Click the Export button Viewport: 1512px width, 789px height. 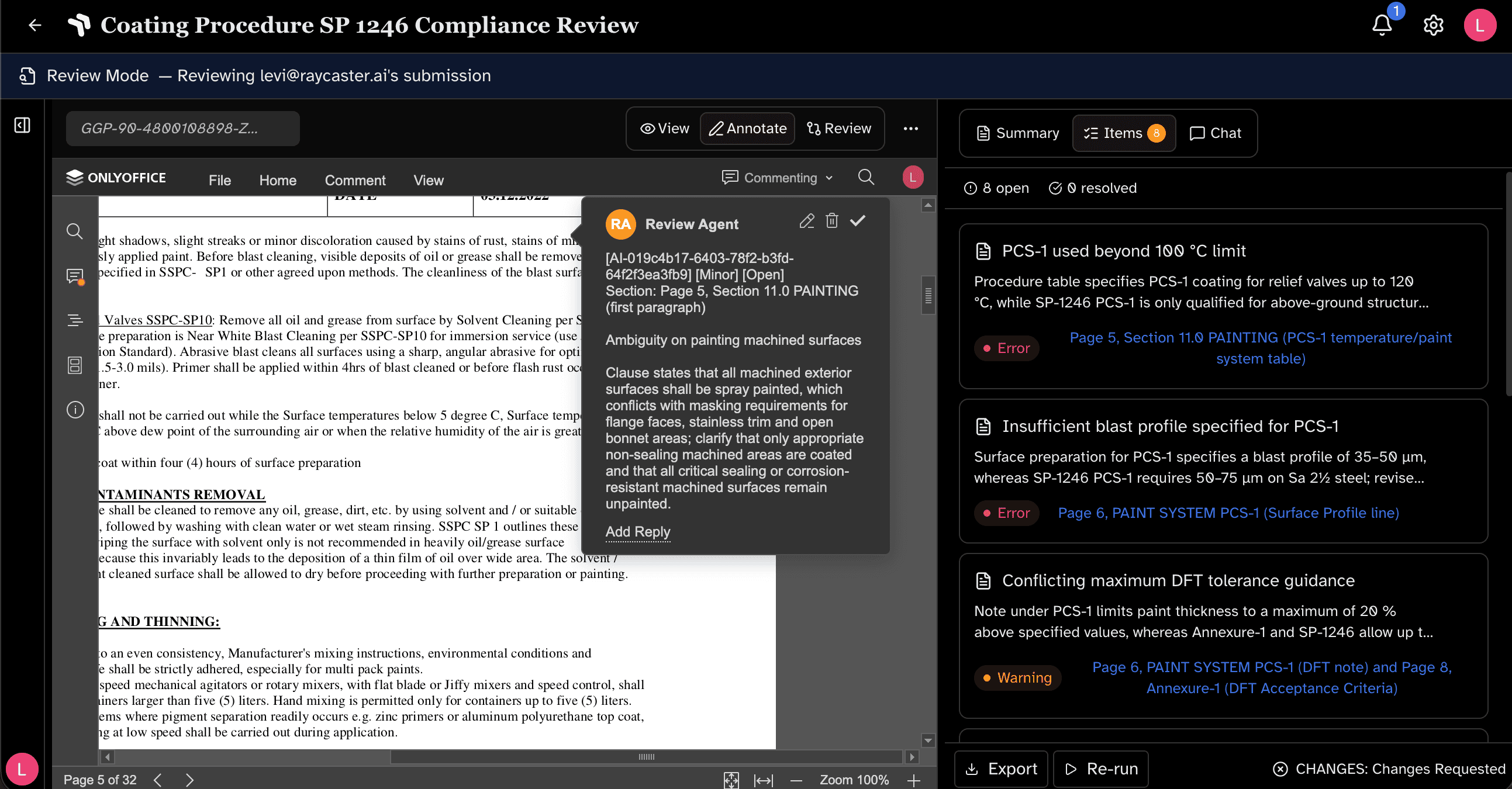point(1002,769)
